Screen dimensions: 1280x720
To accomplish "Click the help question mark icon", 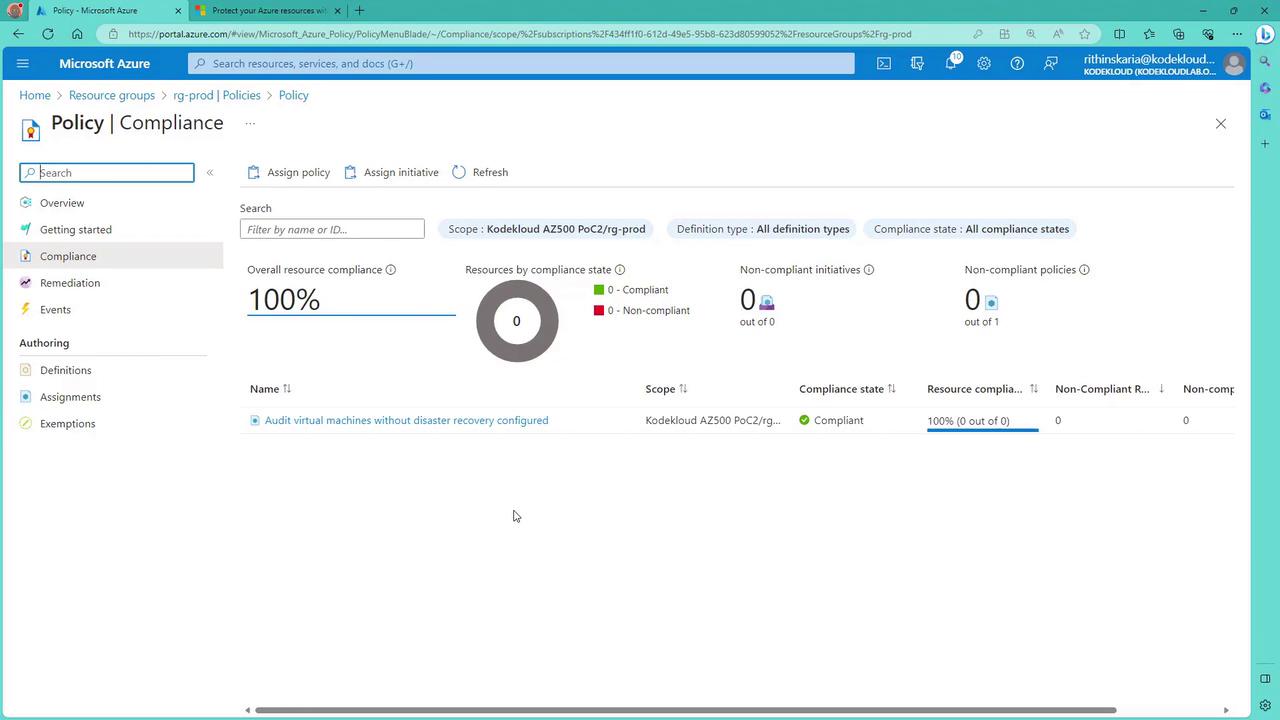I will click(x=1017, y=63).
